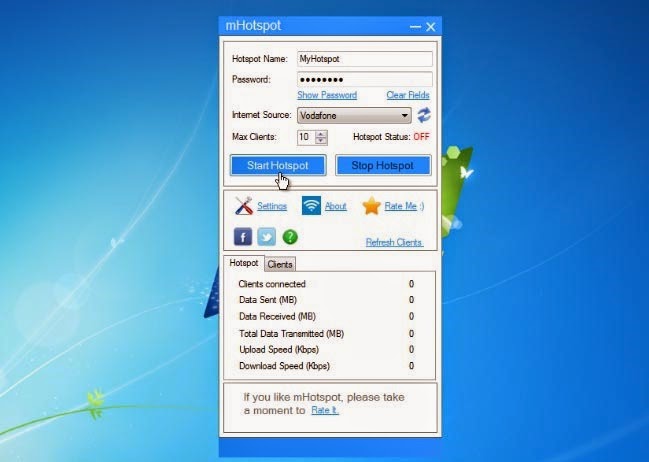
Task: Open the Facebook page icon
Action: point(243,237)
